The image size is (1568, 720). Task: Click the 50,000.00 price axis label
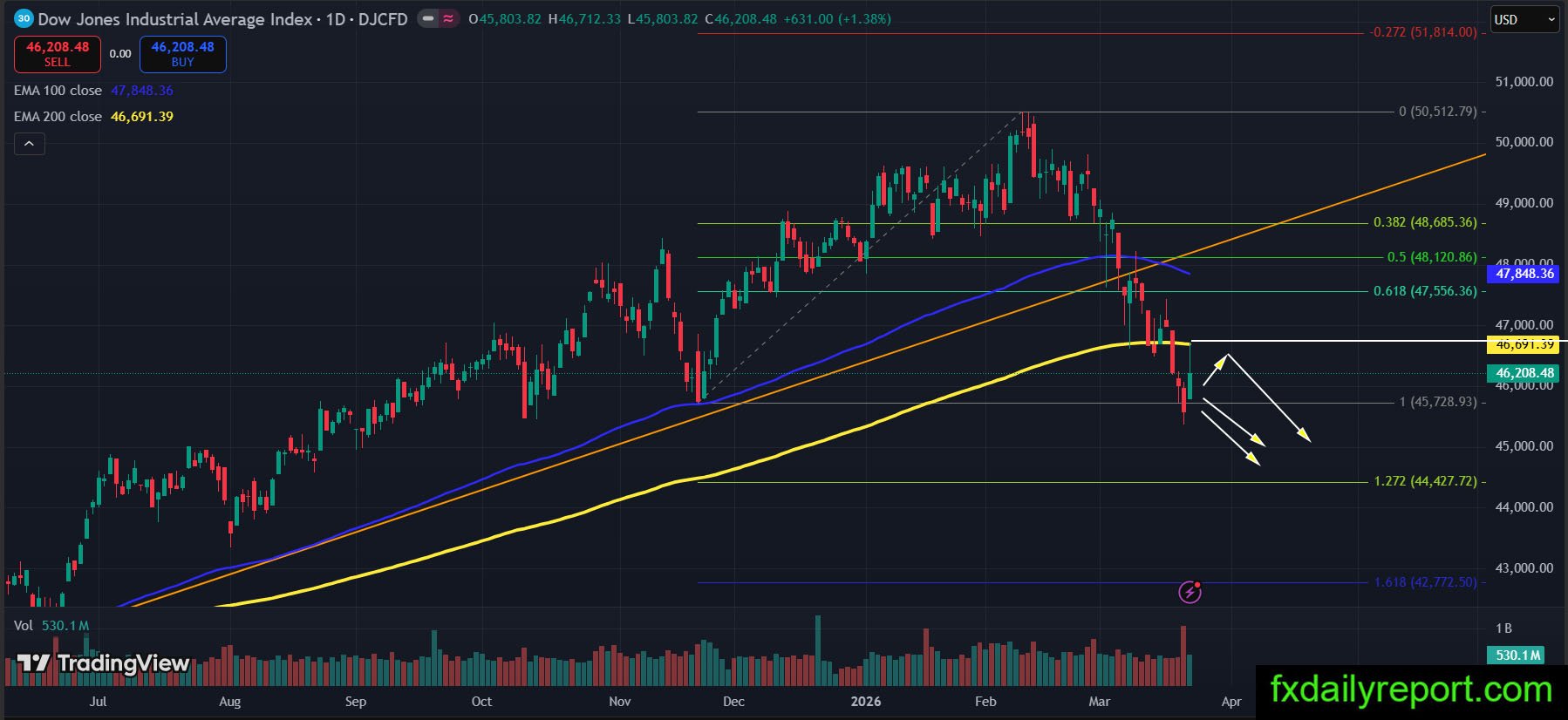(x=1524, y=142)
